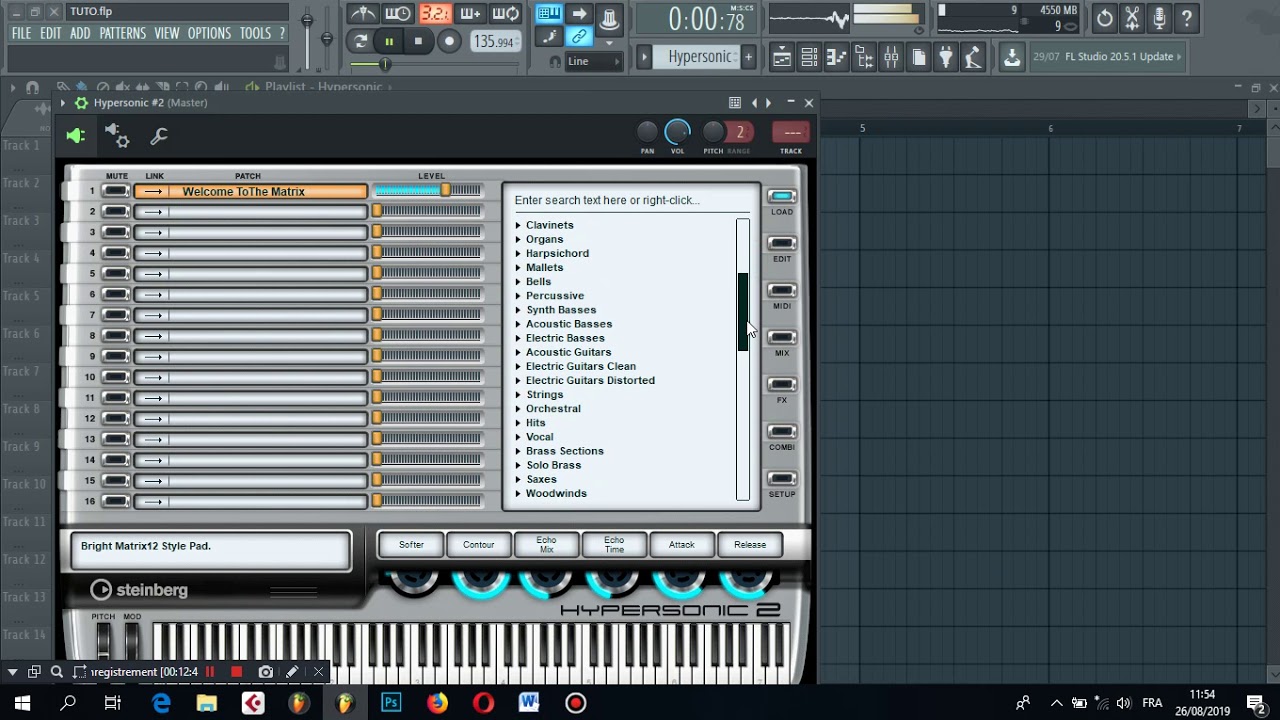Click the LOAD button in Hypersonic

[782, 197]
